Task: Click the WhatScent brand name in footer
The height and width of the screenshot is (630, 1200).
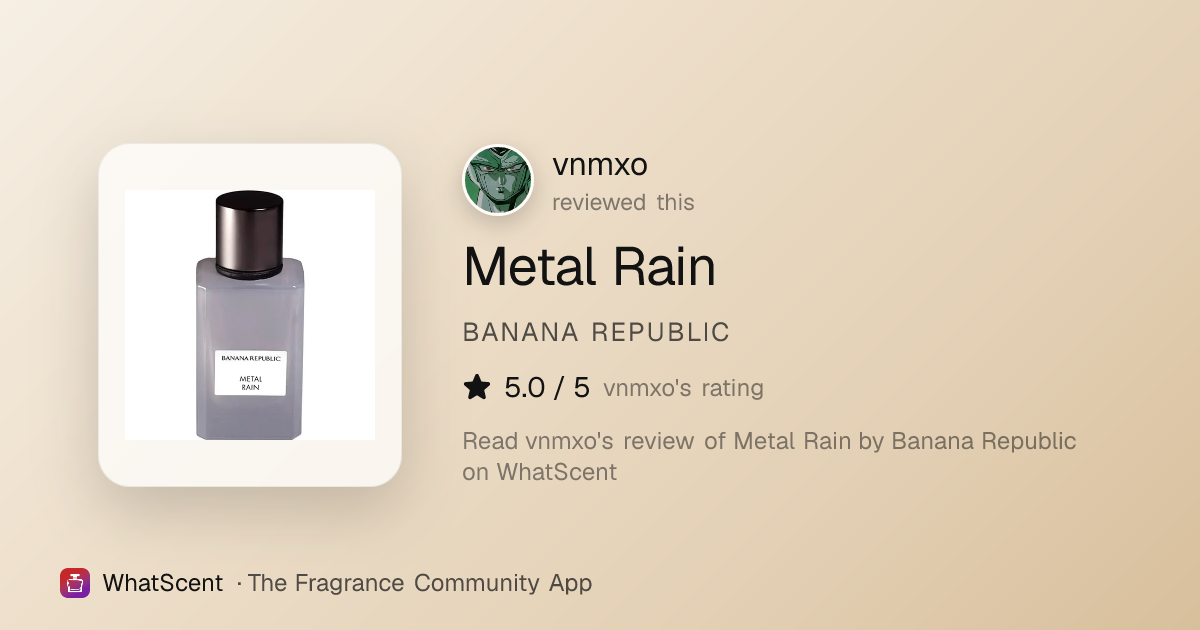Action: click(162, 583)
